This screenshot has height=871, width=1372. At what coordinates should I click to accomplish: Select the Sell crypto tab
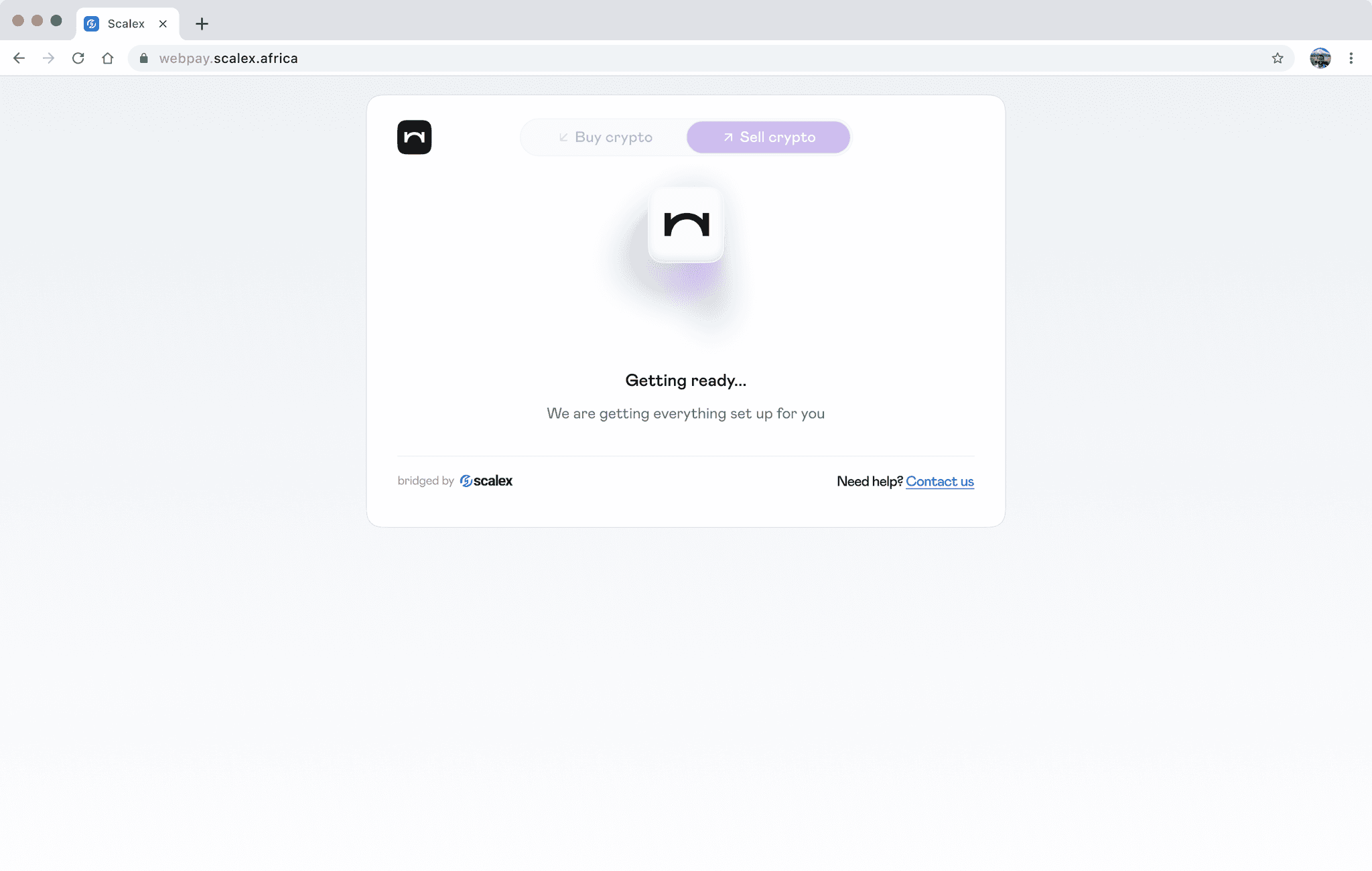[768, 137]
